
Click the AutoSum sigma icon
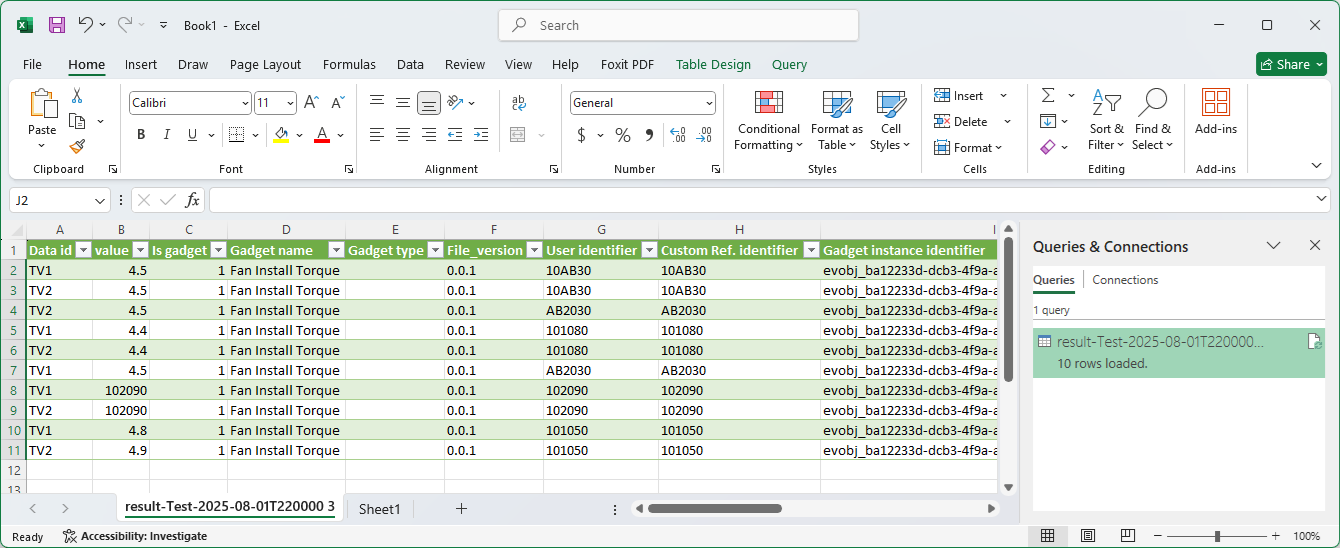point(1048,95)
